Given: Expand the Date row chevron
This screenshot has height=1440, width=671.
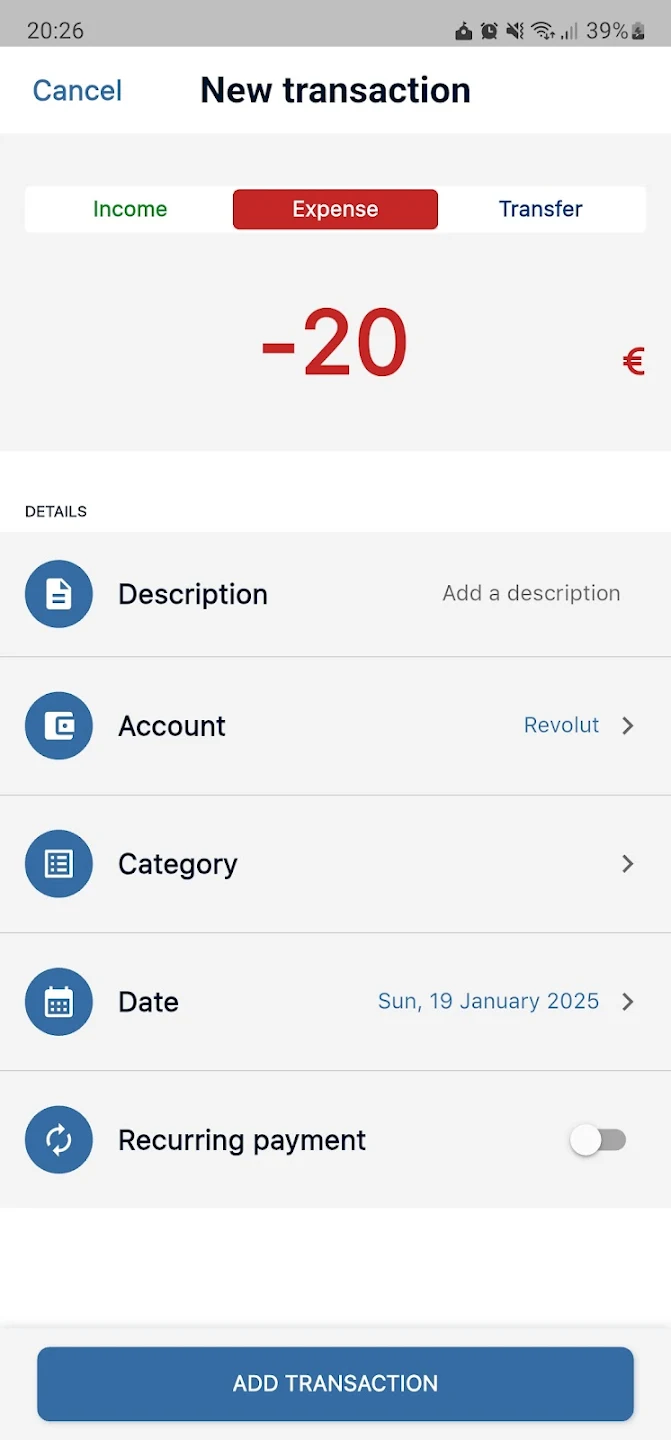Looking at the screenshot, I should (628, 1002).
